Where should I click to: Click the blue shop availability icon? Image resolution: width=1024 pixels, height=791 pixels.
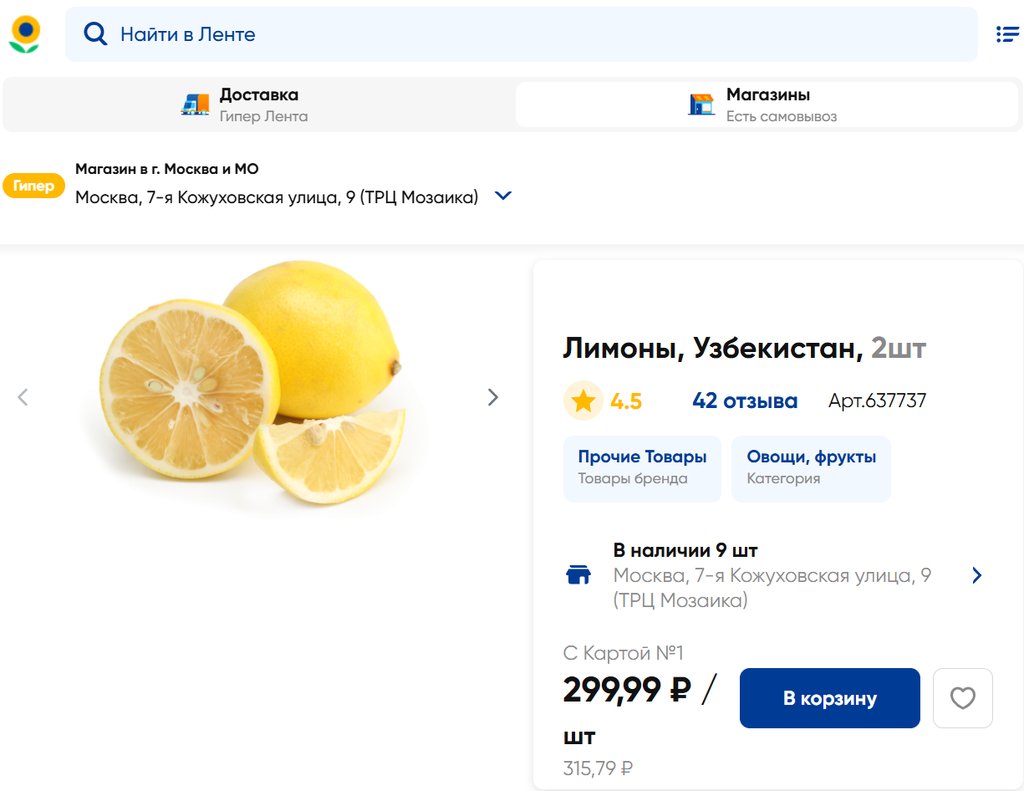(x=579, y=575)
